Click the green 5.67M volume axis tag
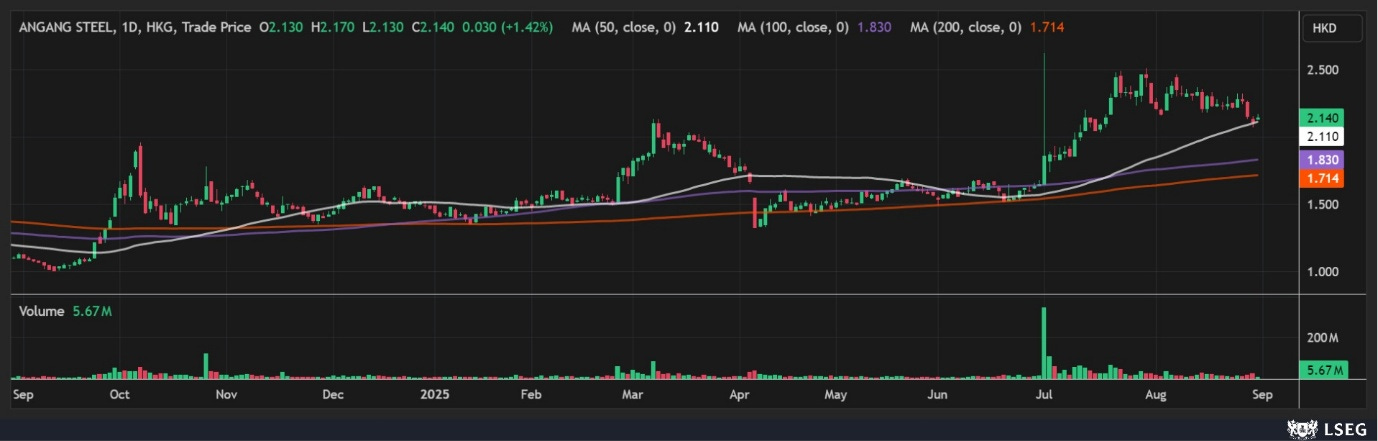The width and height of the screenshot is (1378, 441). click(x=1324, y=370)
